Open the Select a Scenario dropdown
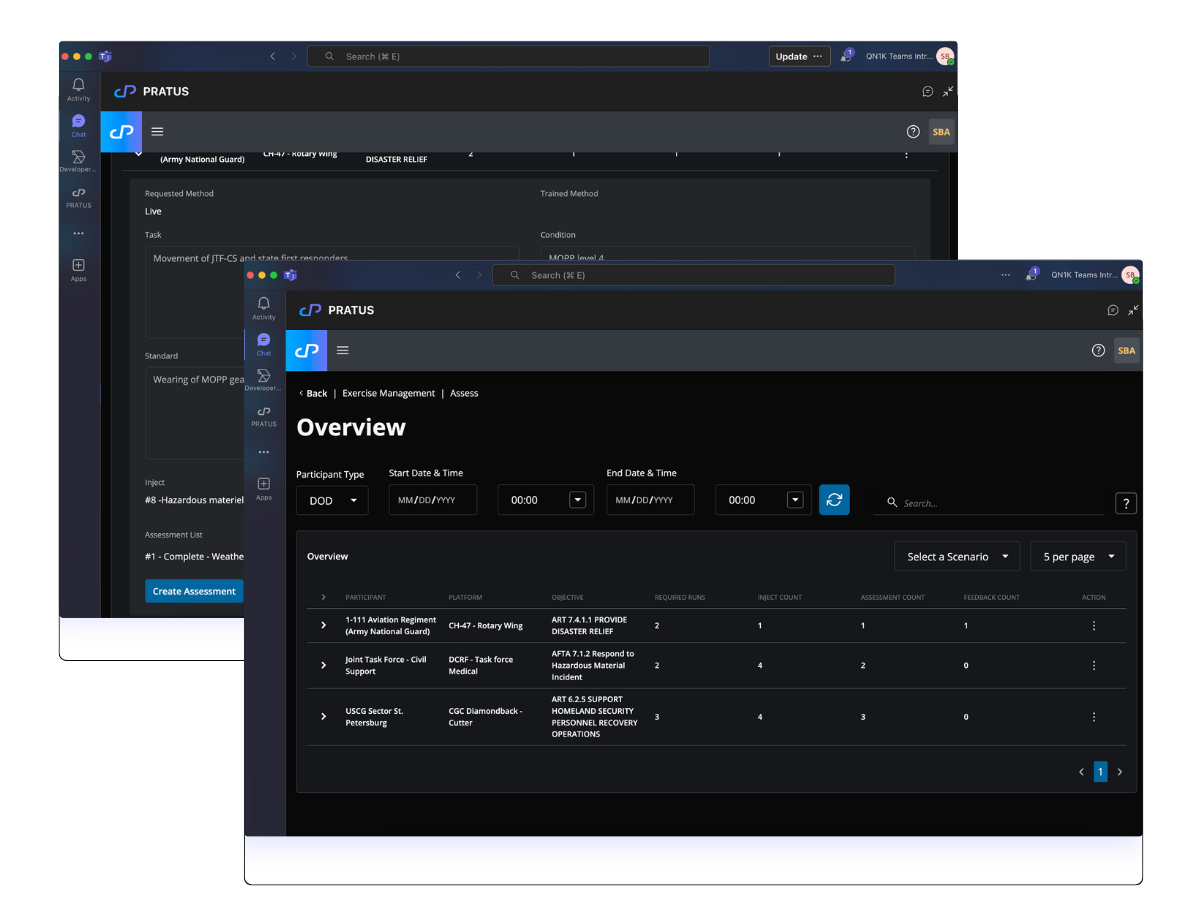The image size is (1200, 900). tap(957, 557)
